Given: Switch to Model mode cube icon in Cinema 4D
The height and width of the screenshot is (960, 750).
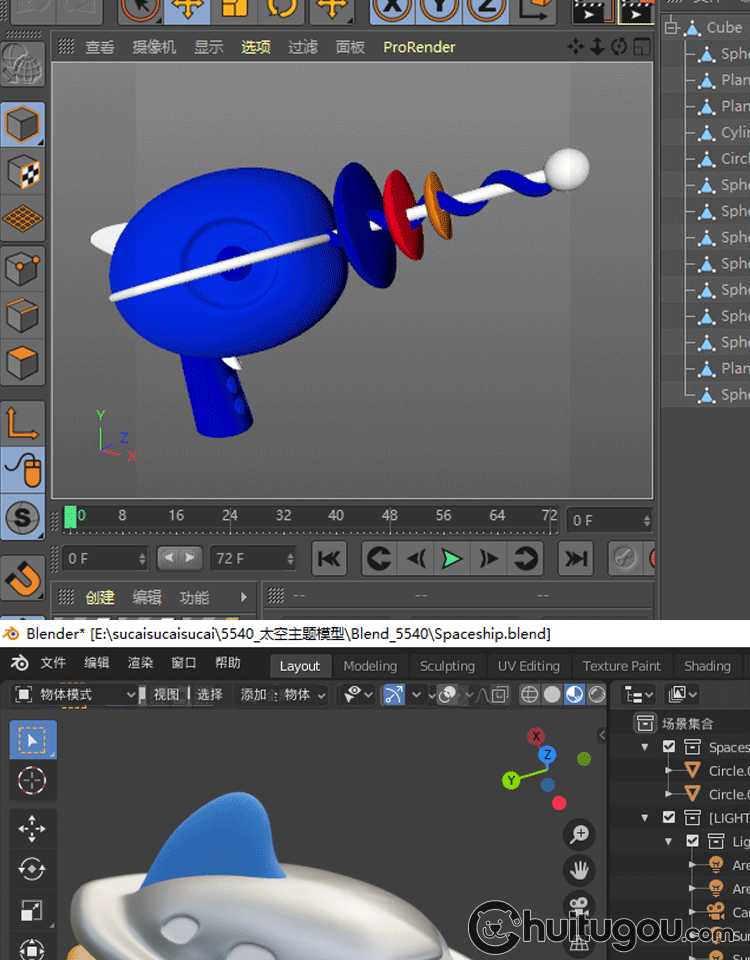Looking at the screenshot, I should pos(23,125).
